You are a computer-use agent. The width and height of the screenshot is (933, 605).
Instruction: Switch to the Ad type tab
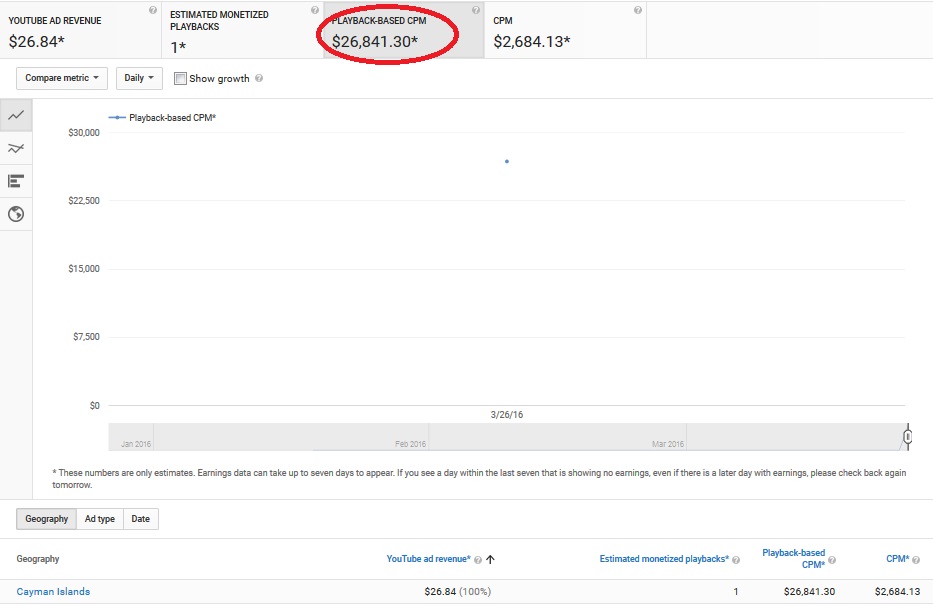pyautogui.click(x=100, y=519)
